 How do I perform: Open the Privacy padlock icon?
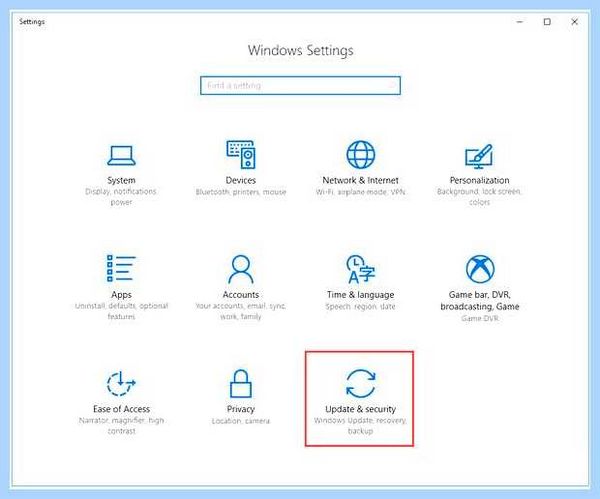241,383
